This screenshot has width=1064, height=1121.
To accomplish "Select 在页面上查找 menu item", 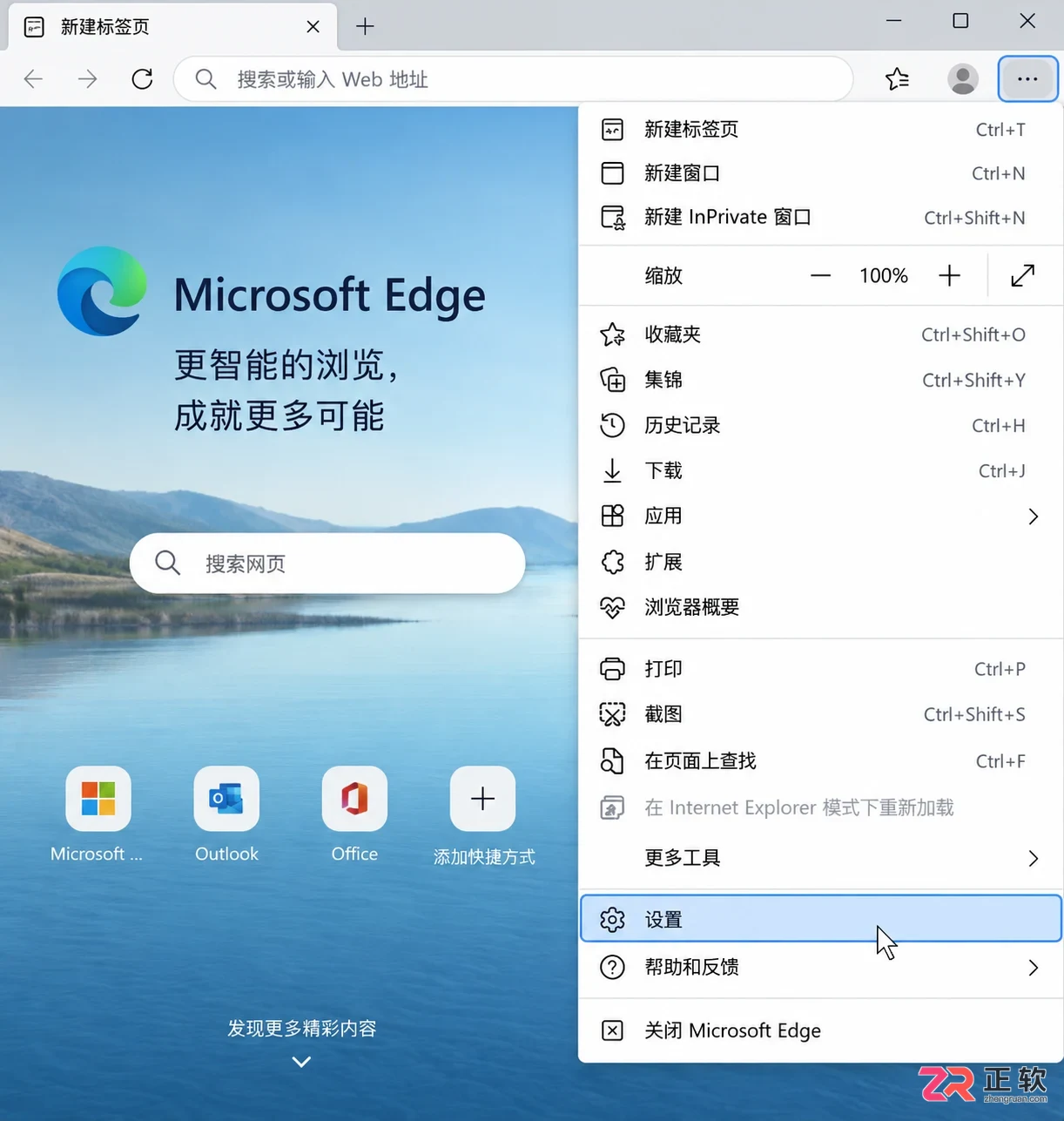I will (x=820, y=761).
